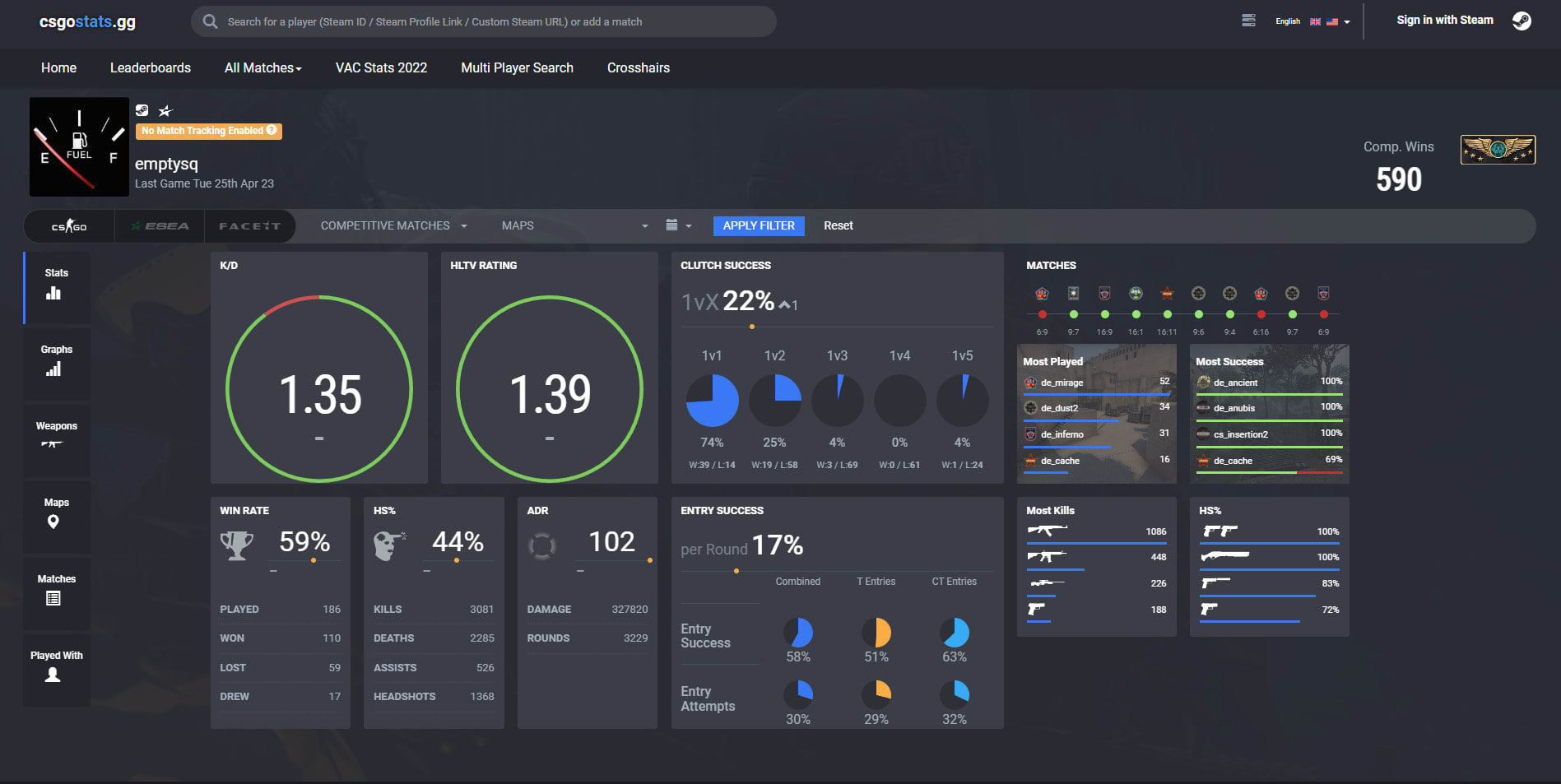Click the star icon above the player name

(165, 110)
